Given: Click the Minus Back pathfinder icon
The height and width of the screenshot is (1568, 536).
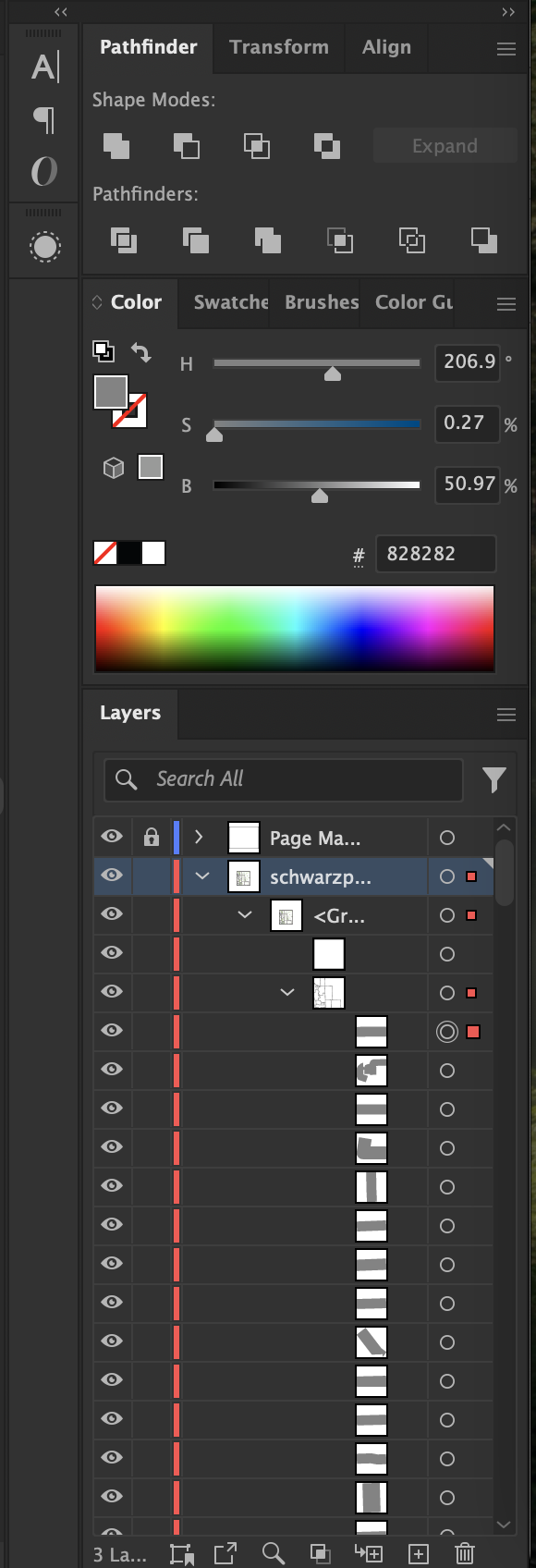Looking at the screenshot, I should click(484, 240).
